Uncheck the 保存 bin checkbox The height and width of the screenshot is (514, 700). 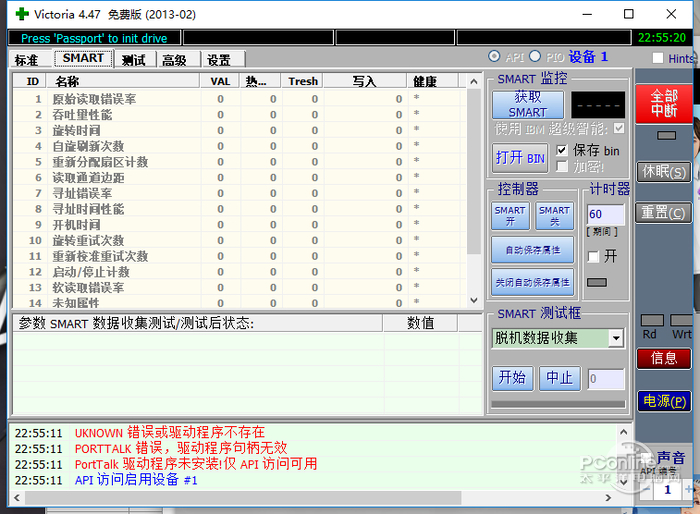point(562,150)
